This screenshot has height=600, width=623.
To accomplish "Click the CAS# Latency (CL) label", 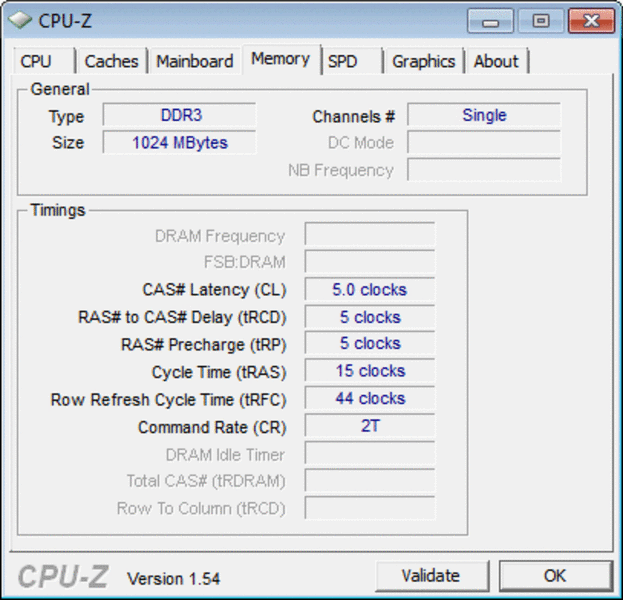I will tap(215, 290).
